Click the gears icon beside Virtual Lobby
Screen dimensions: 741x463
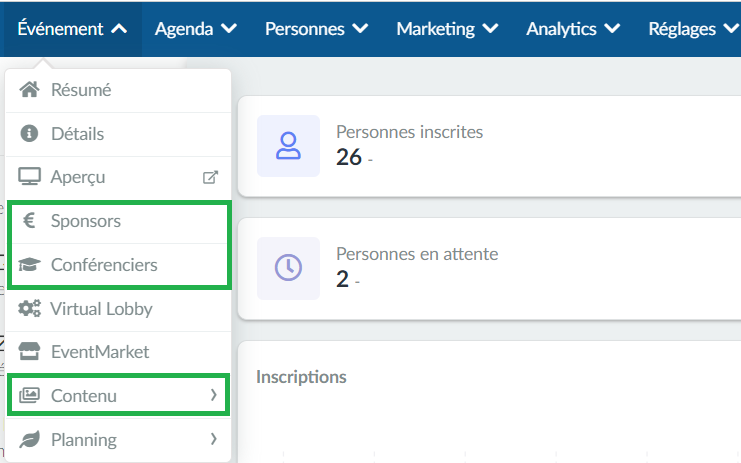pyautogui.click(x=29, y=309)
